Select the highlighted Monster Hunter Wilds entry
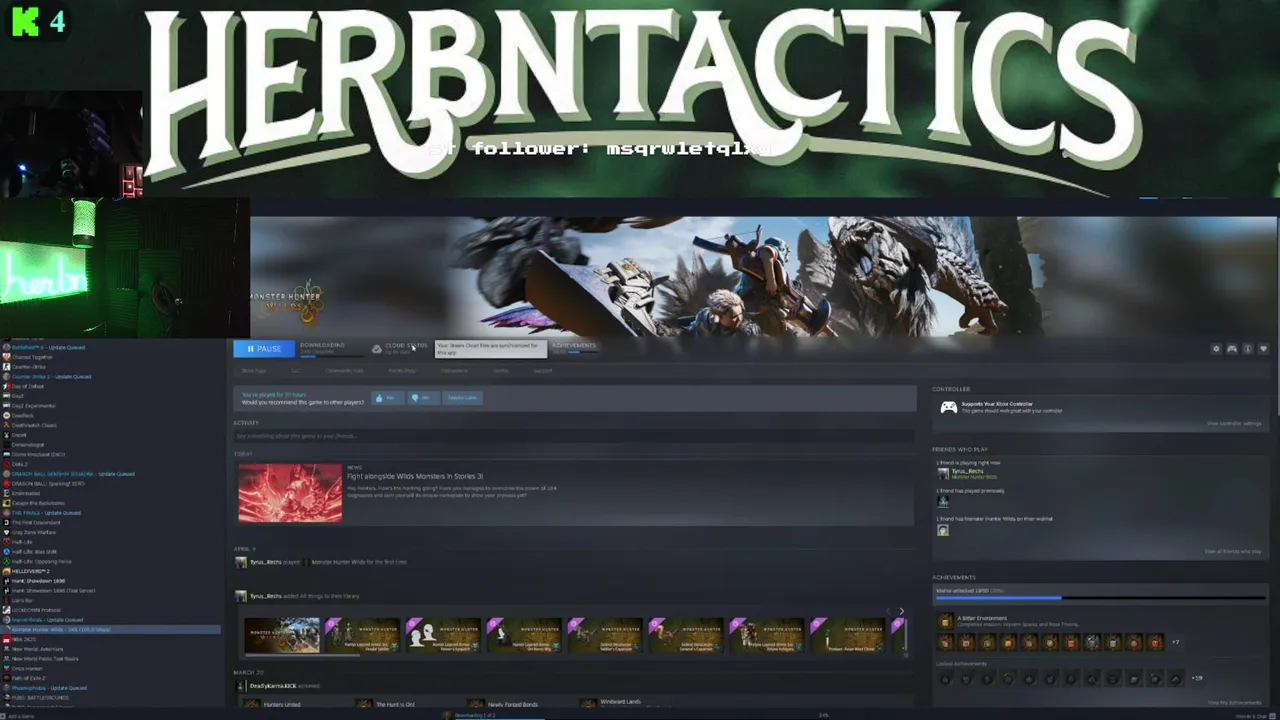This screenshot has width=1280, height=720. click(x=110, y=629)
